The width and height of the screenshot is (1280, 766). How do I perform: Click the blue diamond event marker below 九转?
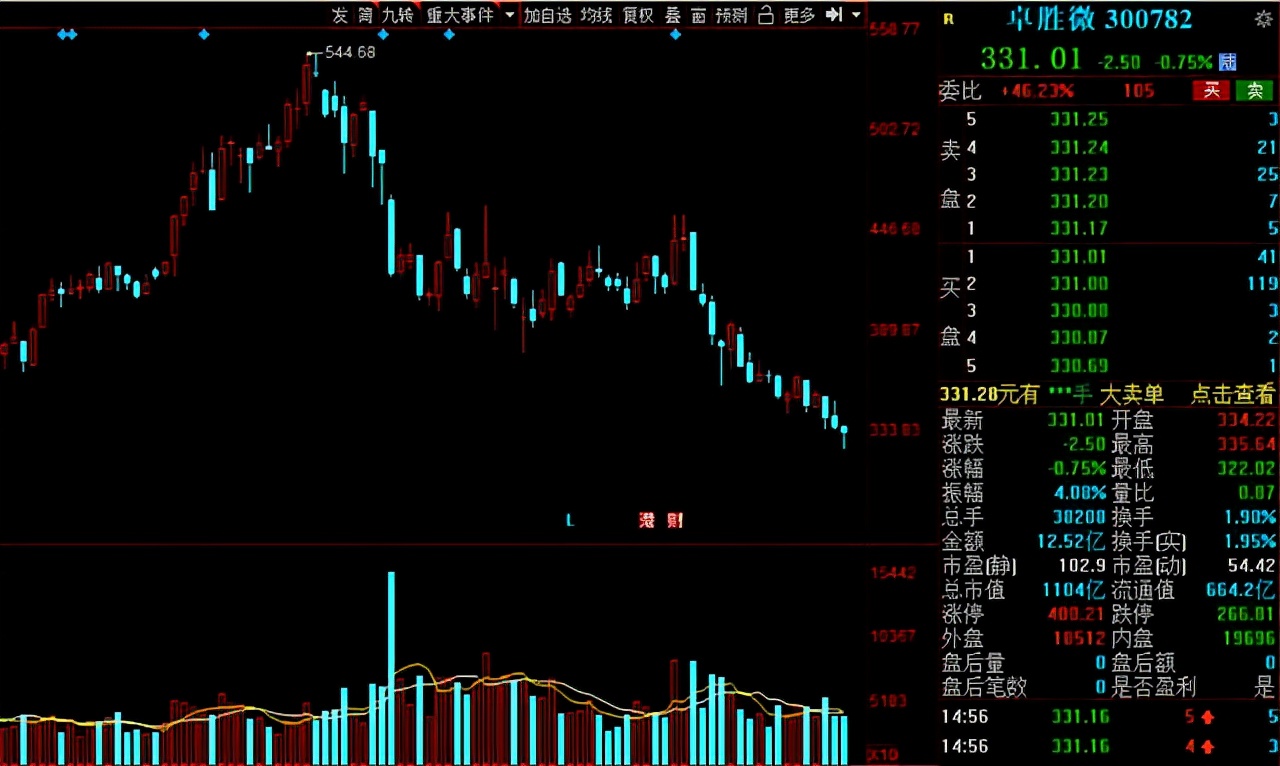[383, 35]
